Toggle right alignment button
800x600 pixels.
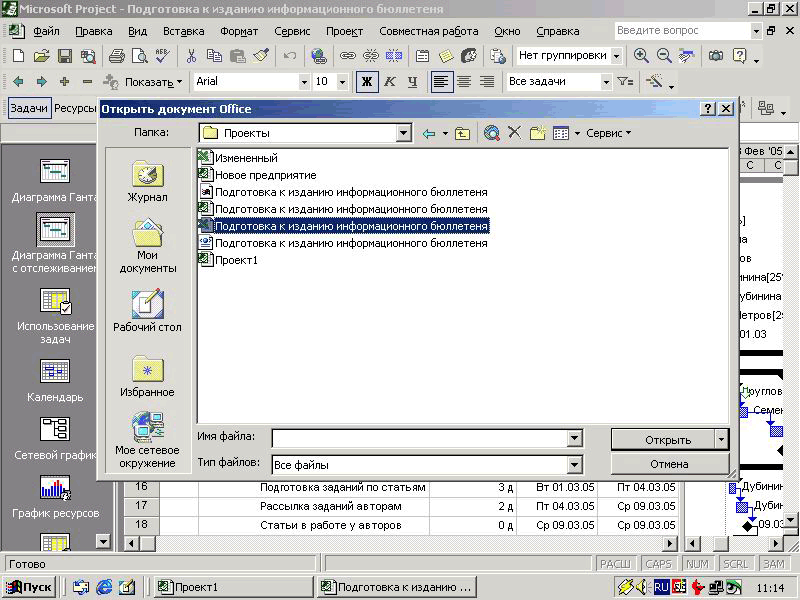tap(487, 82)
